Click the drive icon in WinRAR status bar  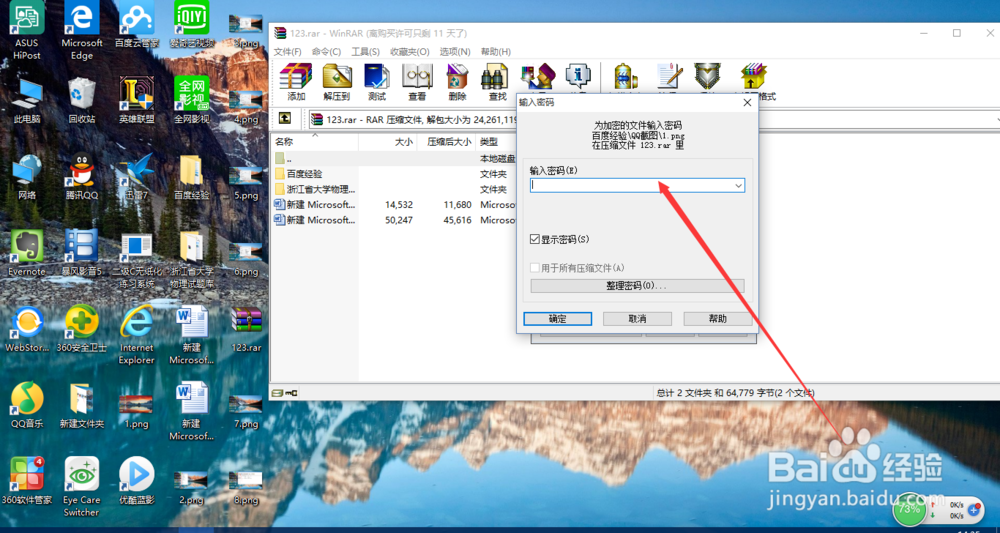click(x=278, y=393)
